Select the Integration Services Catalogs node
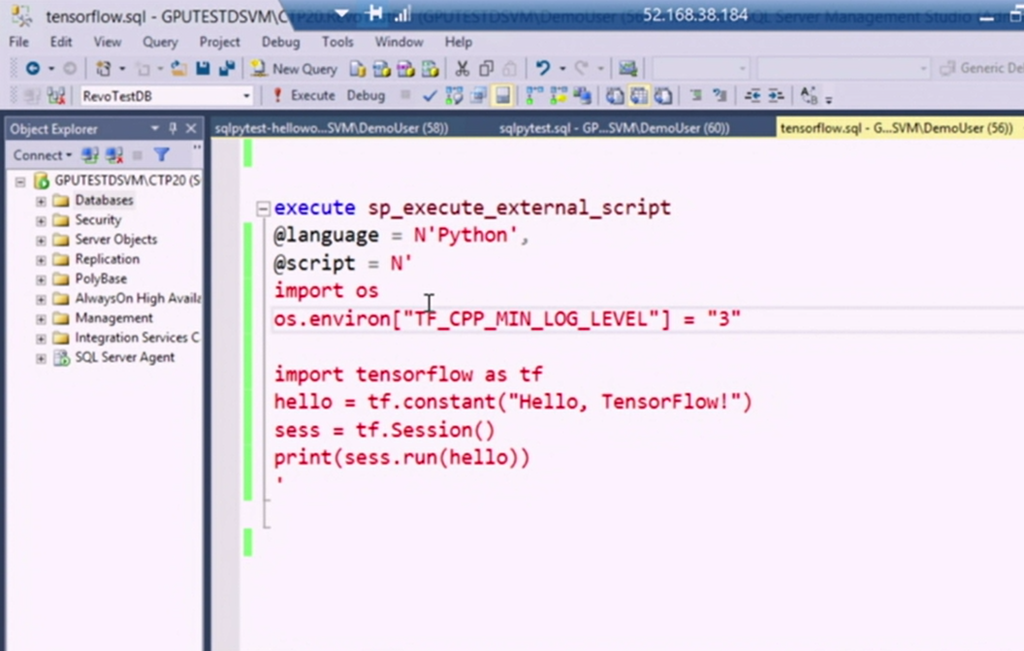Image resolution: width=1024 pixels, height=651 pixels. coord(136,338)
